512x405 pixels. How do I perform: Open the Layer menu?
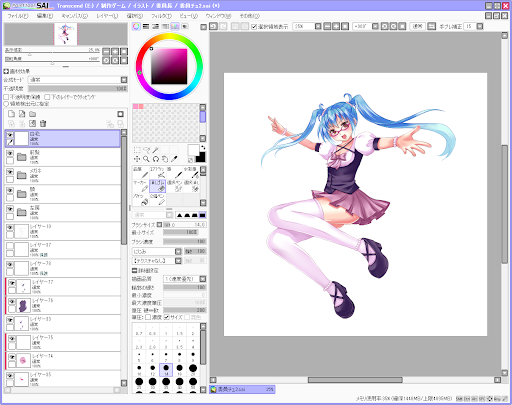(x=107, y=16)
